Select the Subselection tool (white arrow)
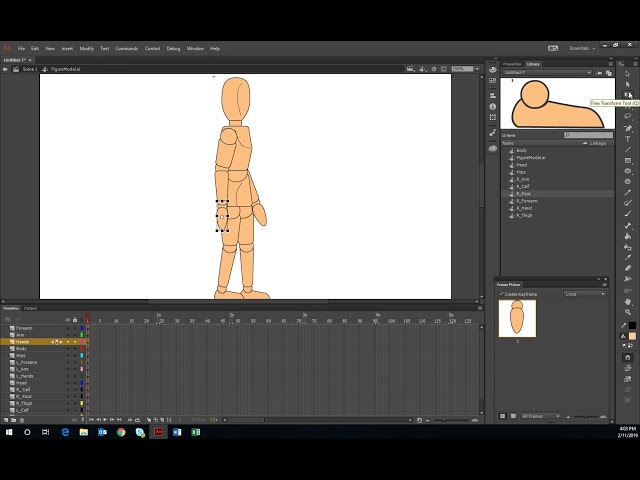Image resolution: width=640 pixels, height=480 pixels. [x=627, y=84]
